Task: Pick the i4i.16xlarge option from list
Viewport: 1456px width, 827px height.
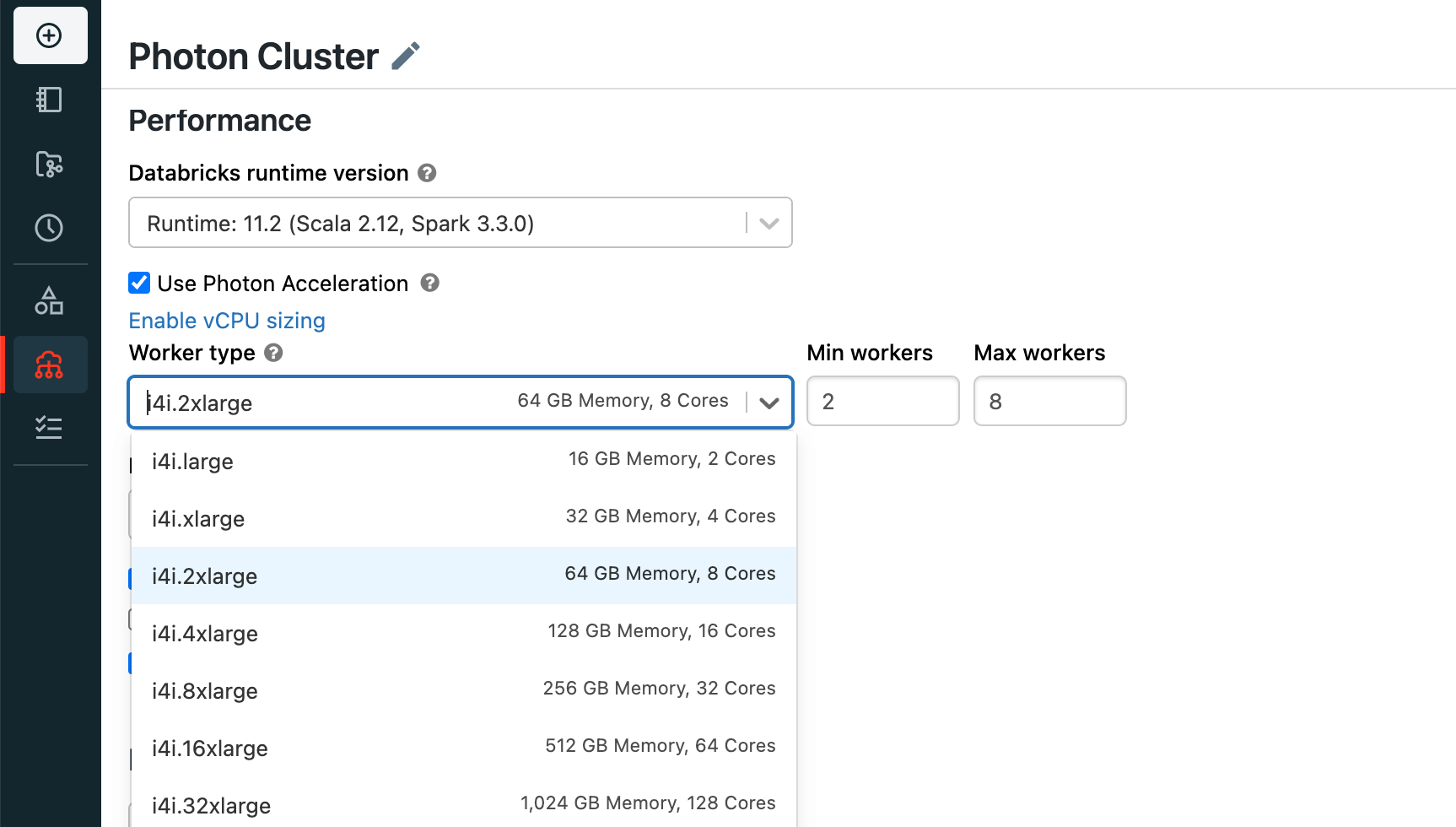Action: point(463,748)
